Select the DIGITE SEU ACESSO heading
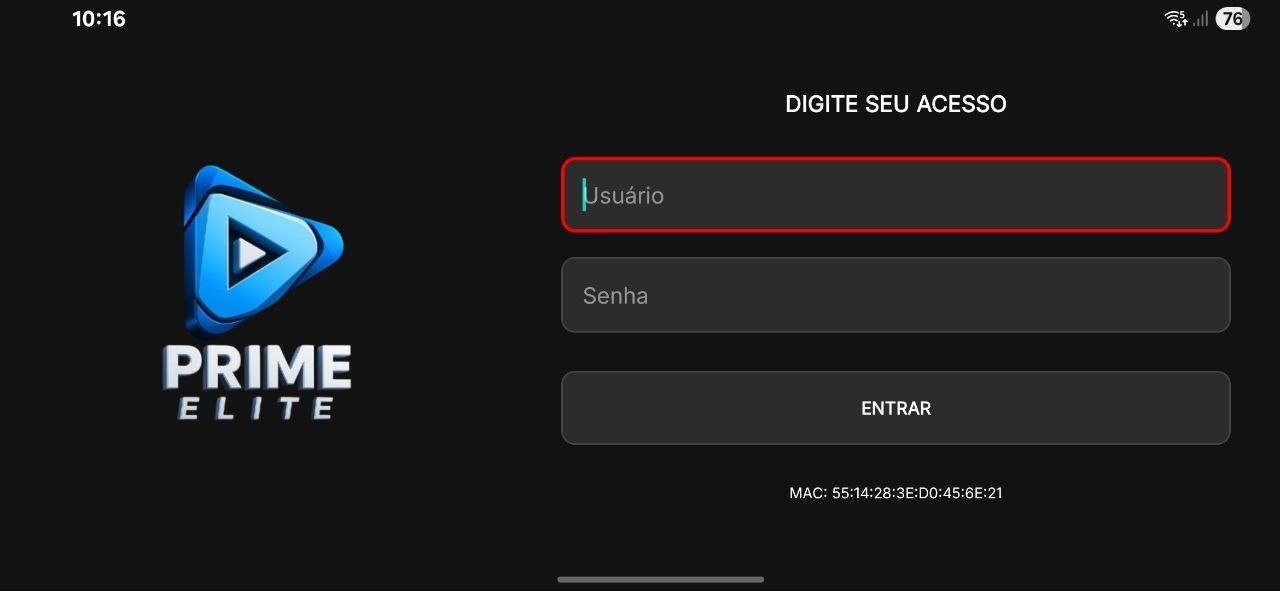 (x=895, y=103)
